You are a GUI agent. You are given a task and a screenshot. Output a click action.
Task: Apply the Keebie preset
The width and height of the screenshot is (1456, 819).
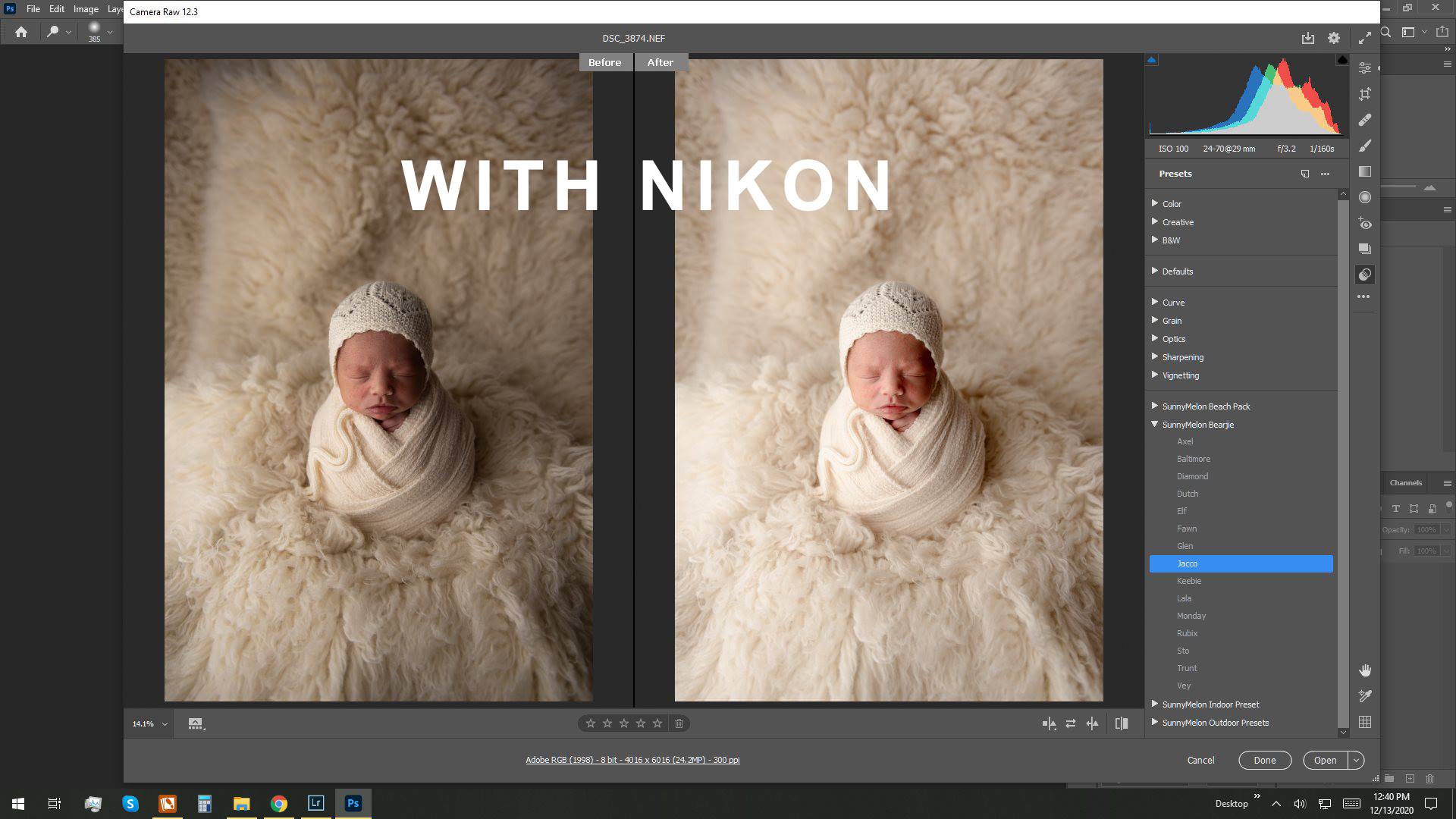coord(1188,581)
